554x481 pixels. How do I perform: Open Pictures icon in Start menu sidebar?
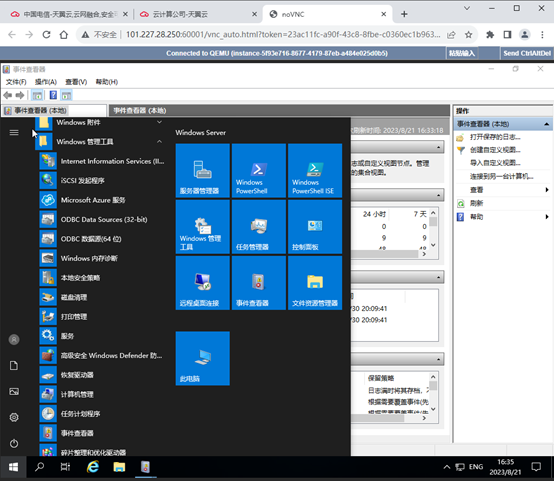tap(14, 392)
